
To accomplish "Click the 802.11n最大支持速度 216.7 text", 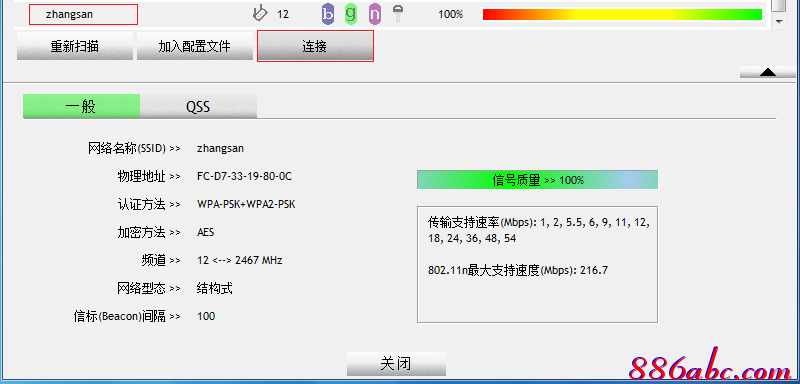I will coord(518,270).
